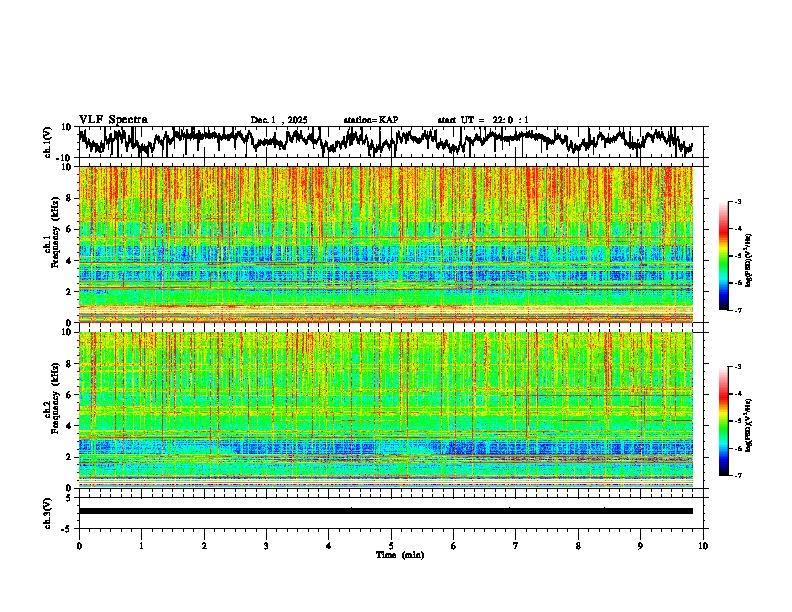Click the "ch.3(V)" axis label
Screen dimensions: 792x612
[48, 513]
